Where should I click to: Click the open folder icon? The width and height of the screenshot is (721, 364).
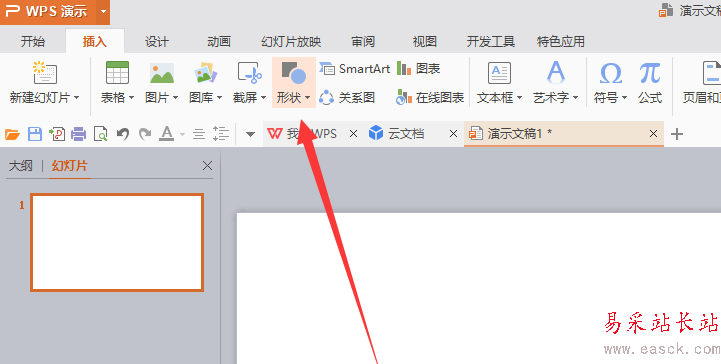click(12, 134)
